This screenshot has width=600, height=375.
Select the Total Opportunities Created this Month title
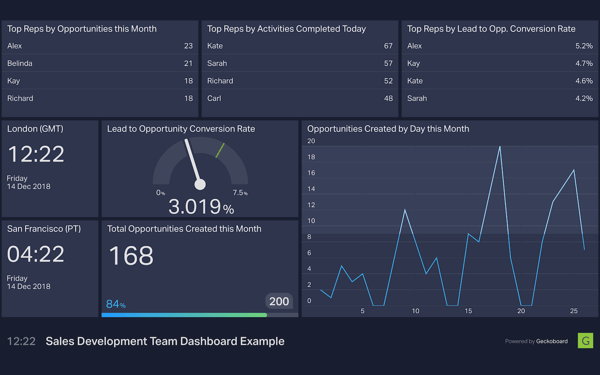pyautogui.click(x=184, y=229)
